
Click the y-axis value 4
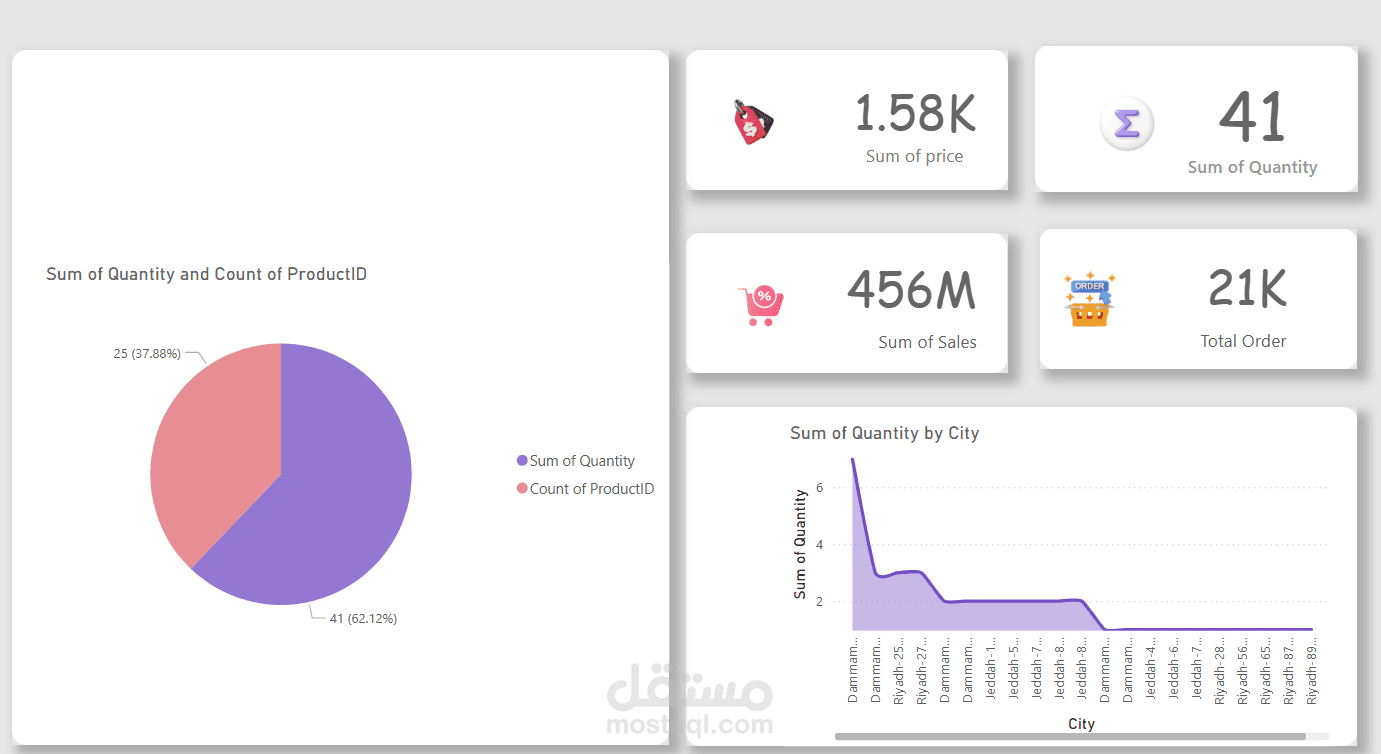pos(819,545)
